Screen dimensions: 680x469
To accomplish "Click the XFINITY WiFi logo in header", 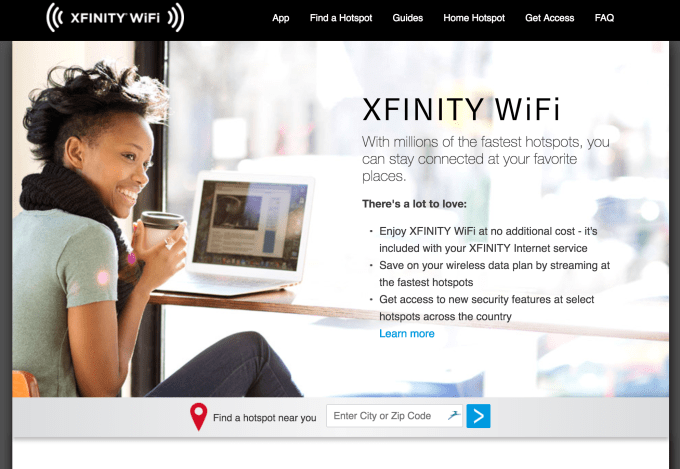I will (x=115, y=18).
